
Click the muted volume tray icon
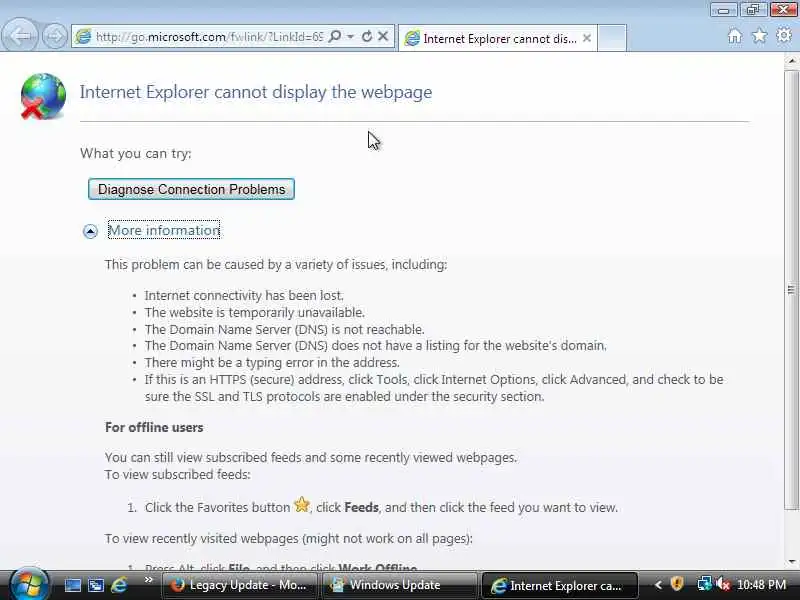coord(722,584)
